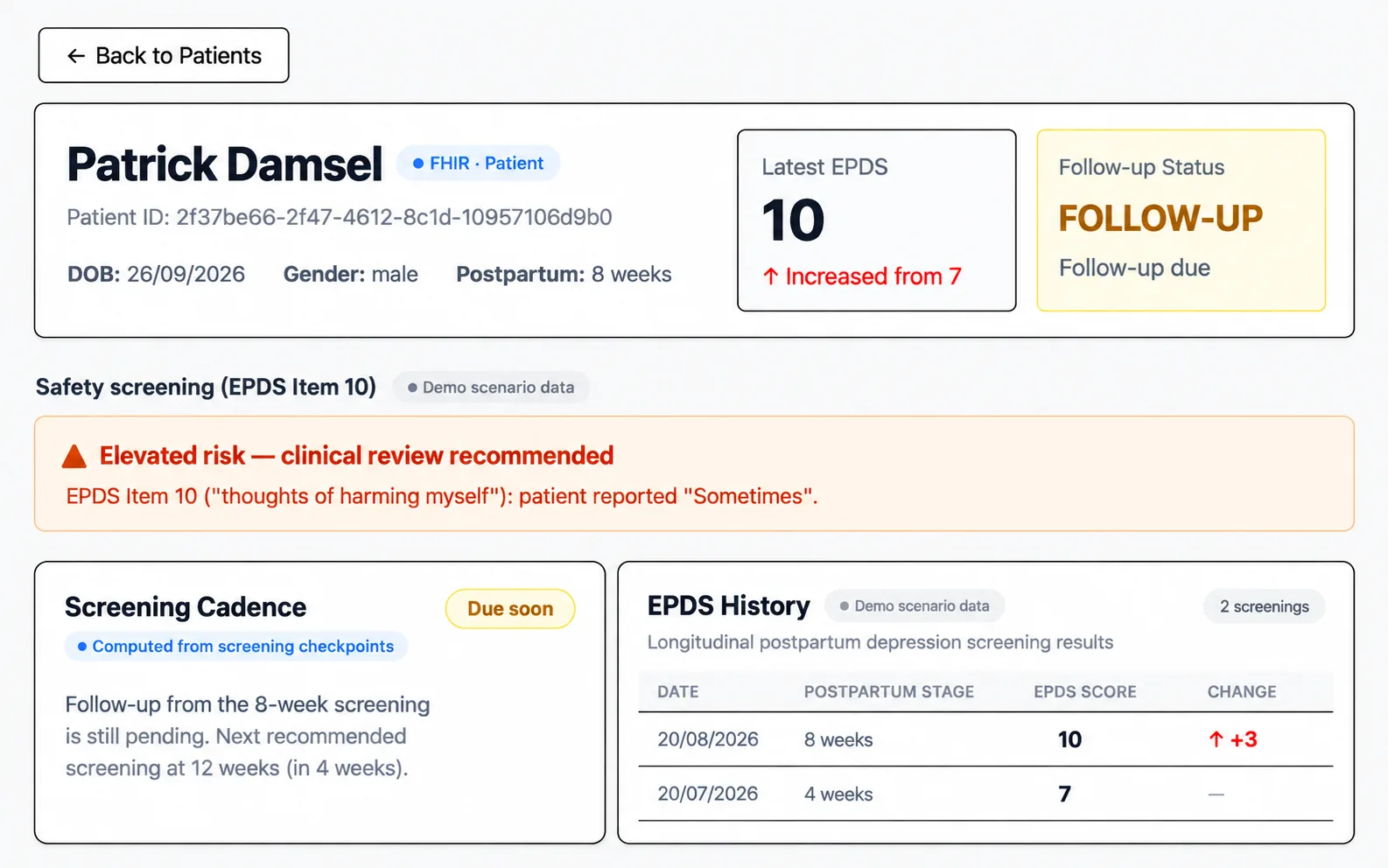Image resolution: width=1388 pixels, height=868 pixels.
Task: Click the Back to Patients button
Action: pyautogui.click(x=164, y=55)
